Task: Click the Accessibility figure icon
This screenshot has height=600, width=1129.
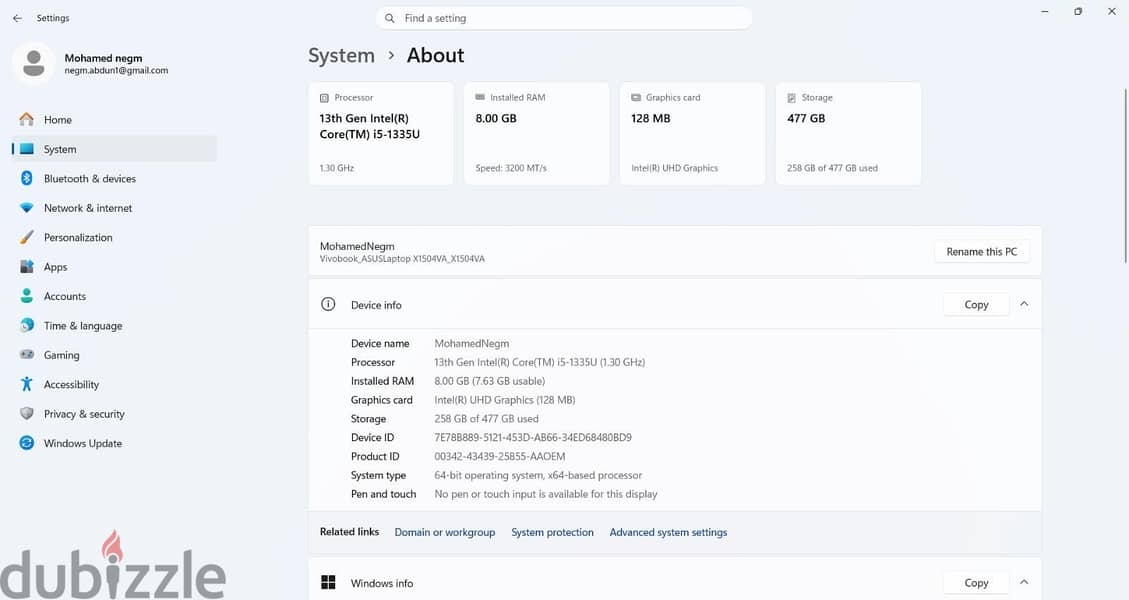Action: 27,384
